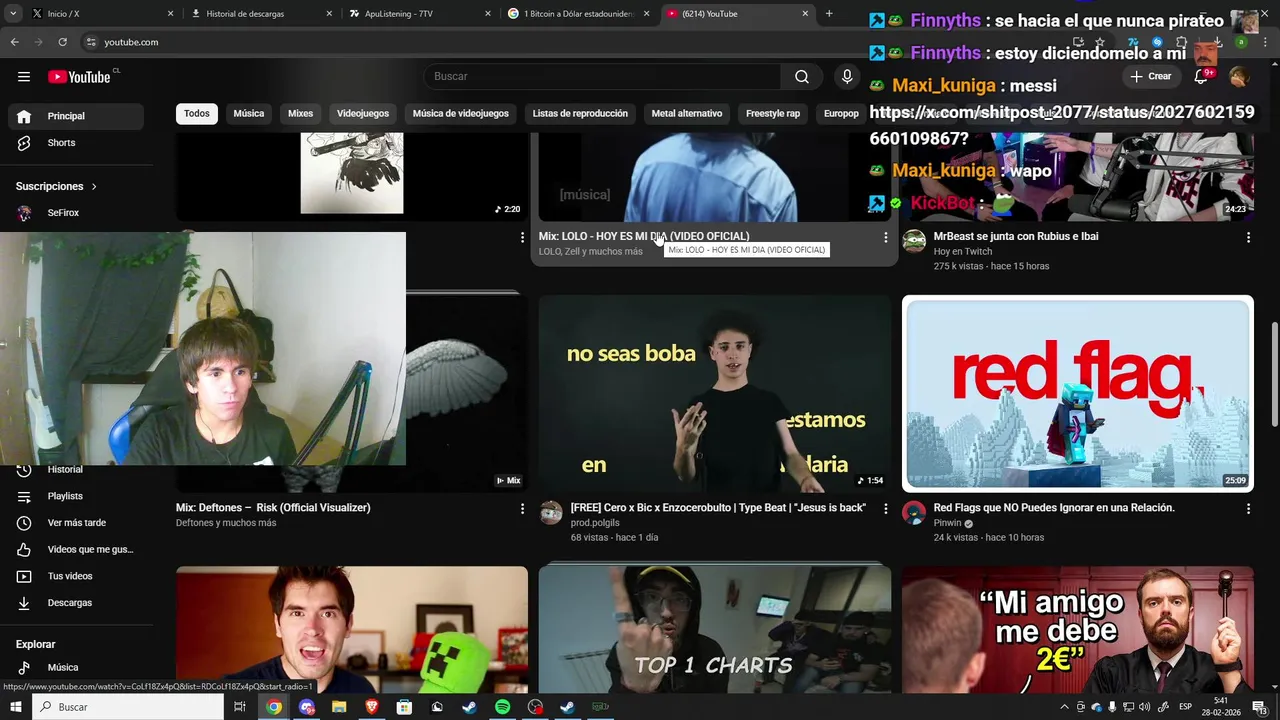Screen dimensions: 1280x720
Task: Open options menu for Cero x Bic beat
Action: tap(885, 508)
